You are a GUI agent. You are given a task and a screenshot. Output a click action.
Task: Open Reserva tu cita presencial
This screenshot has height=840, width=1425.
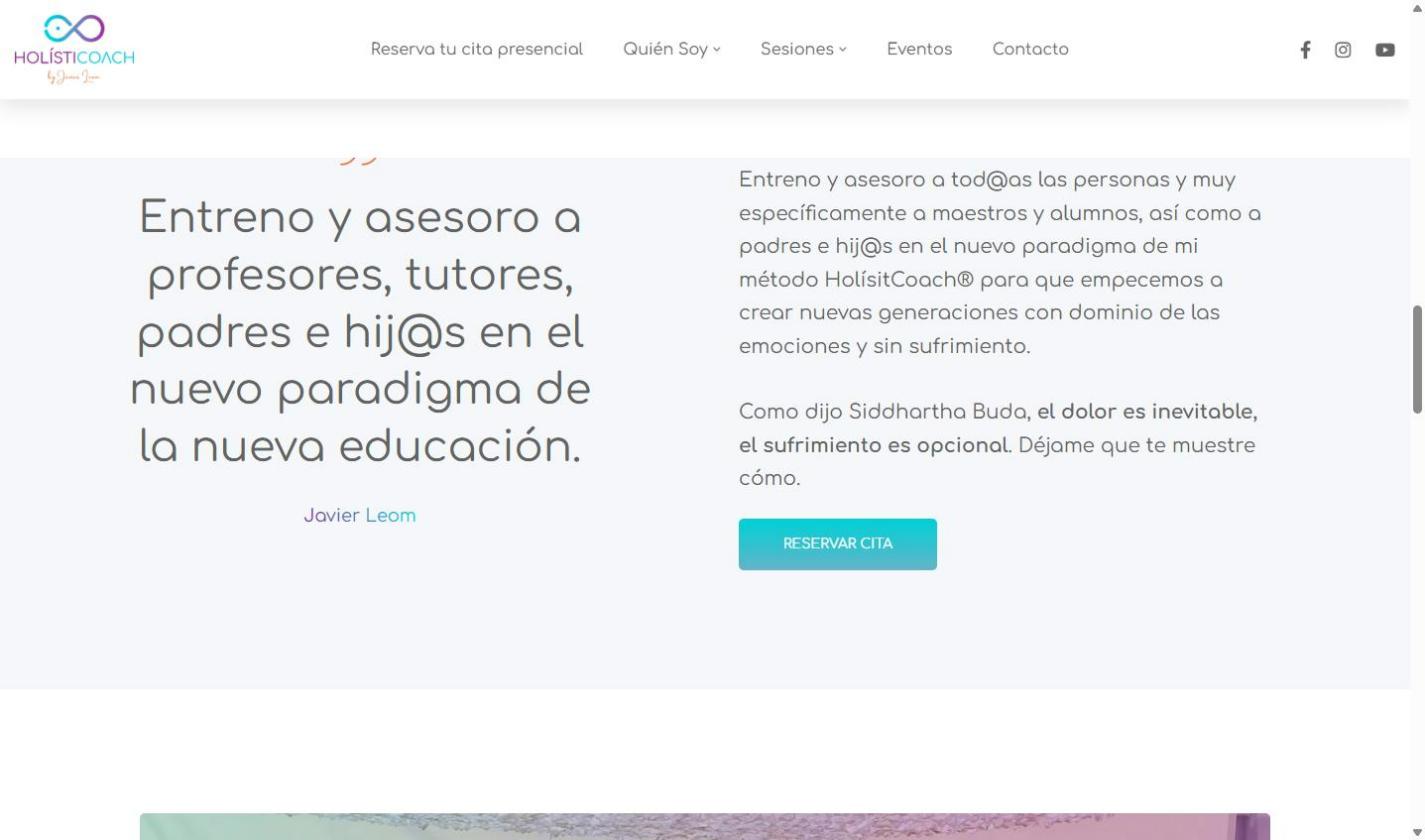click(477, 49)
